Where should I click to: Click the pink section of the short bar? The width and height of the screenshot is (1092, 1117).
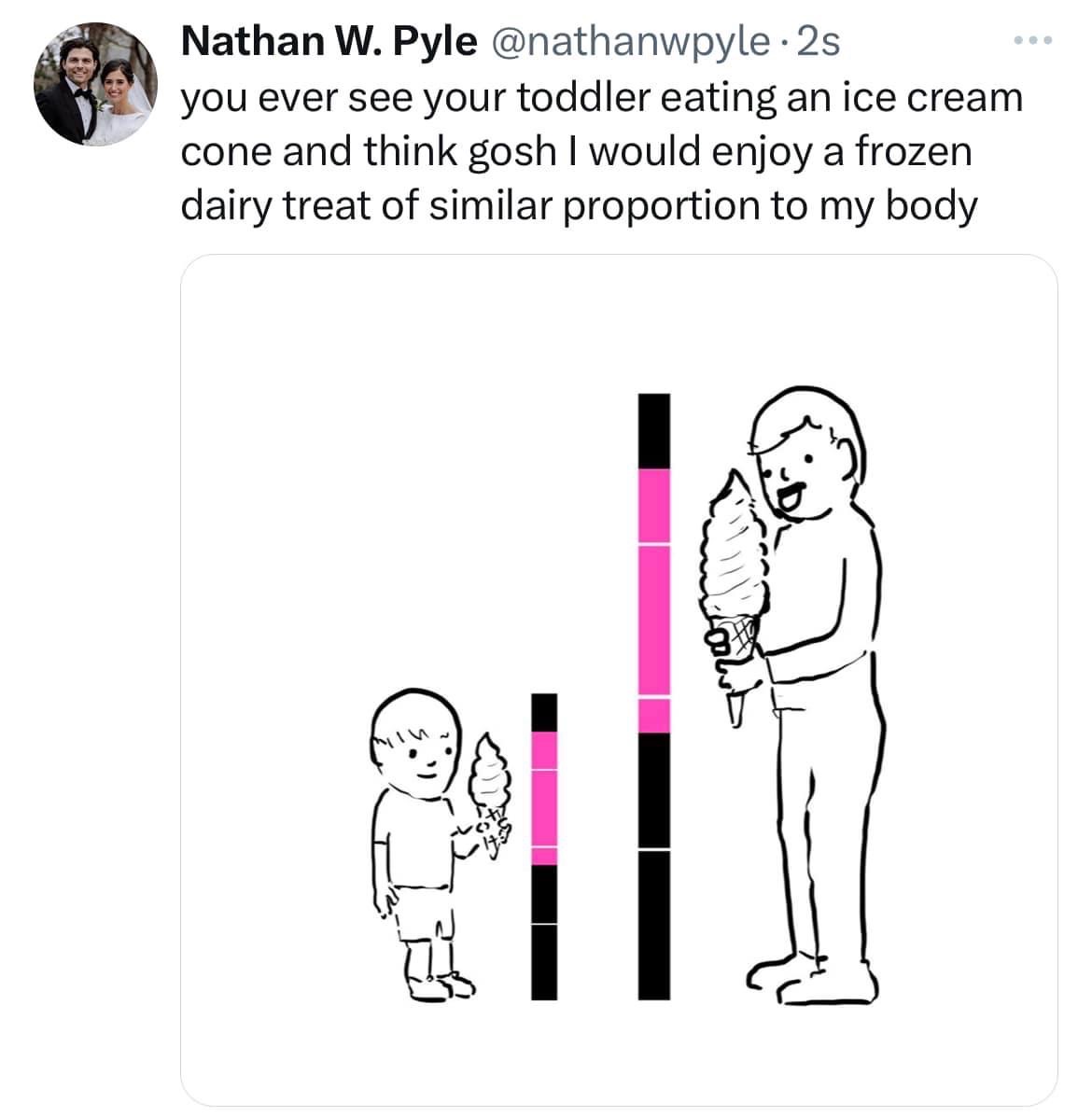click(544, 798)
